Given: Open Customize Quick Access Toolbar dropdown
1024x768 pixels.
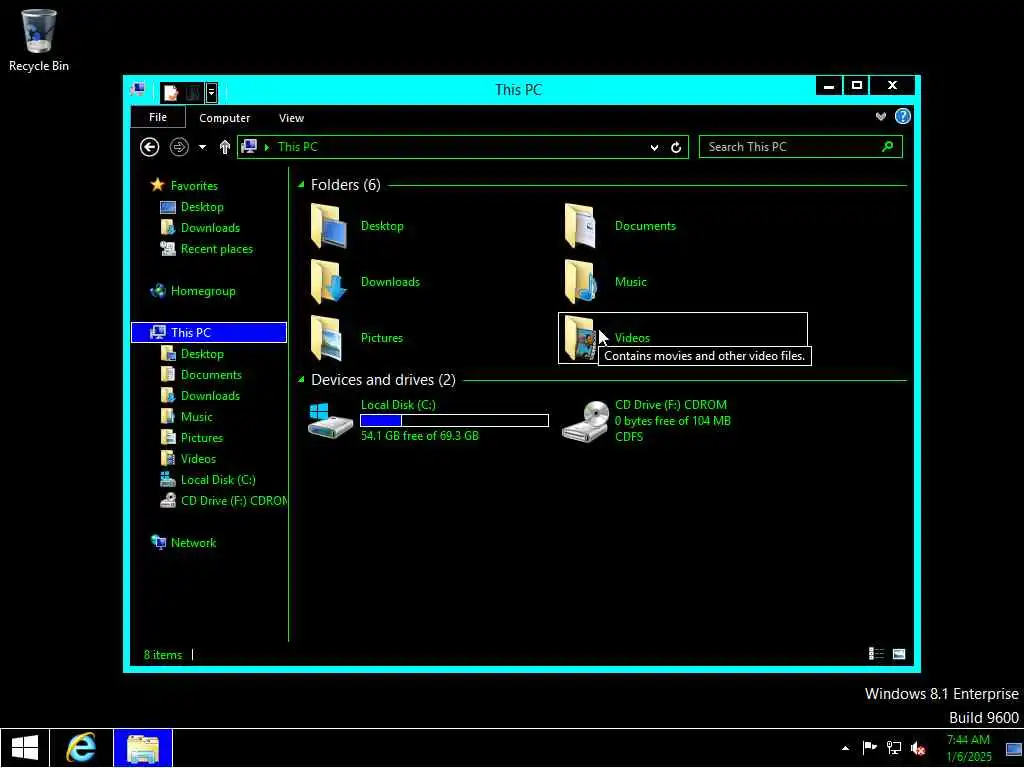Looking at the screenshot, I should 211,93.
